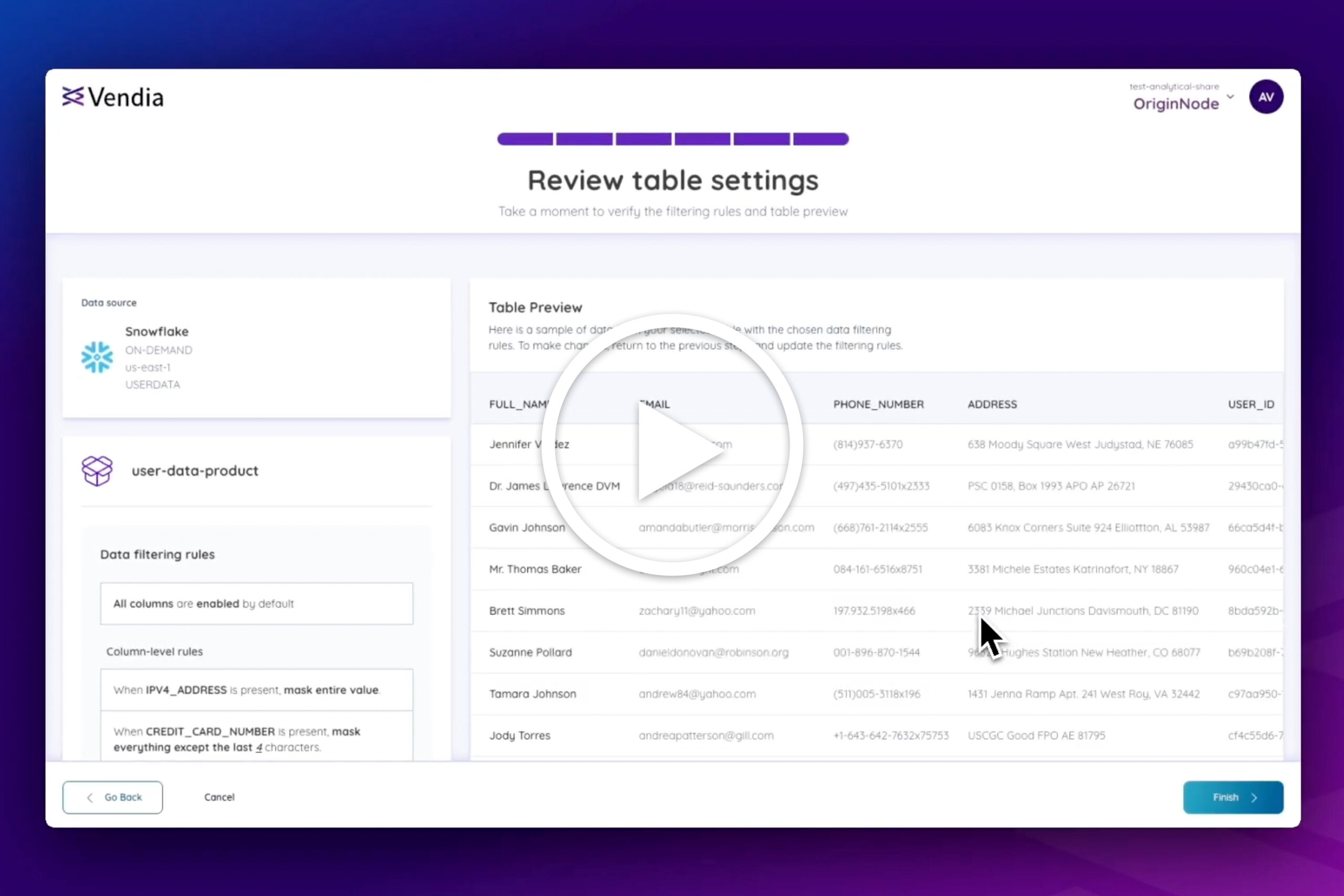Click the USER_ID column header
Image resolution: width=1344 pixels, height=896 pixels.
click(x=1251, y=405)
